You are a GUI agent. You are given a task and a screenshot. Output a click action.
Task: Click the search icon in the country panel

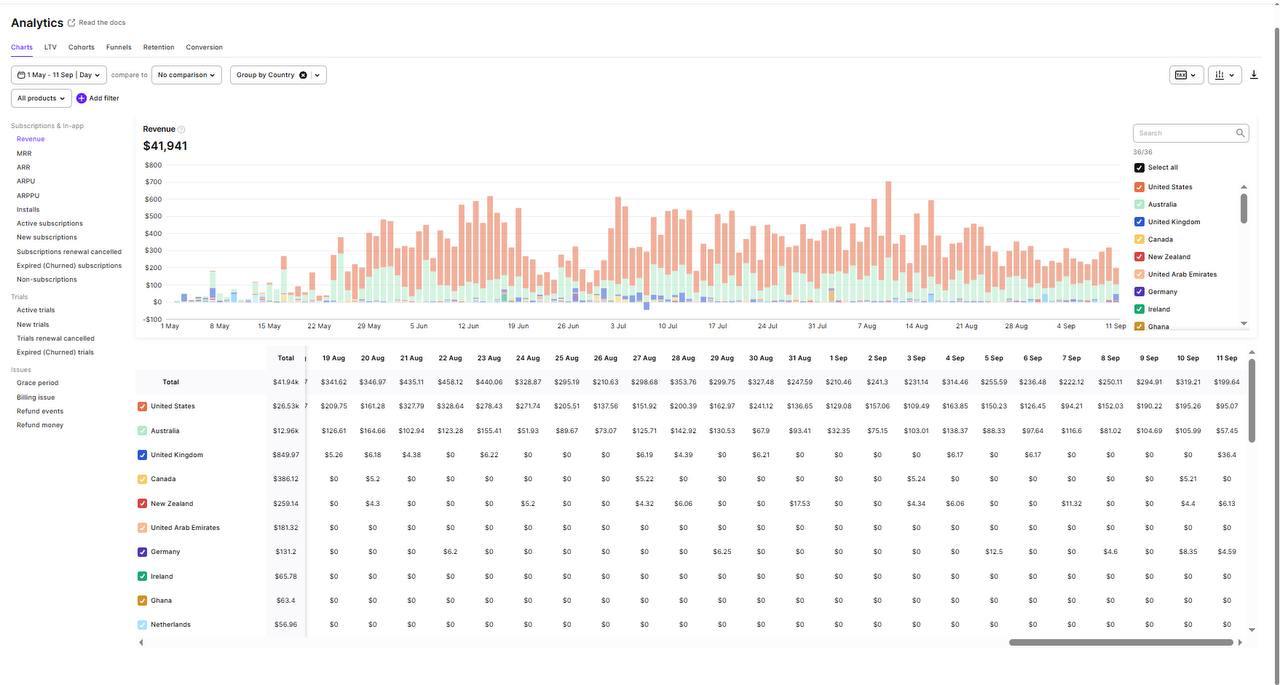click(x=1238, y=131)
